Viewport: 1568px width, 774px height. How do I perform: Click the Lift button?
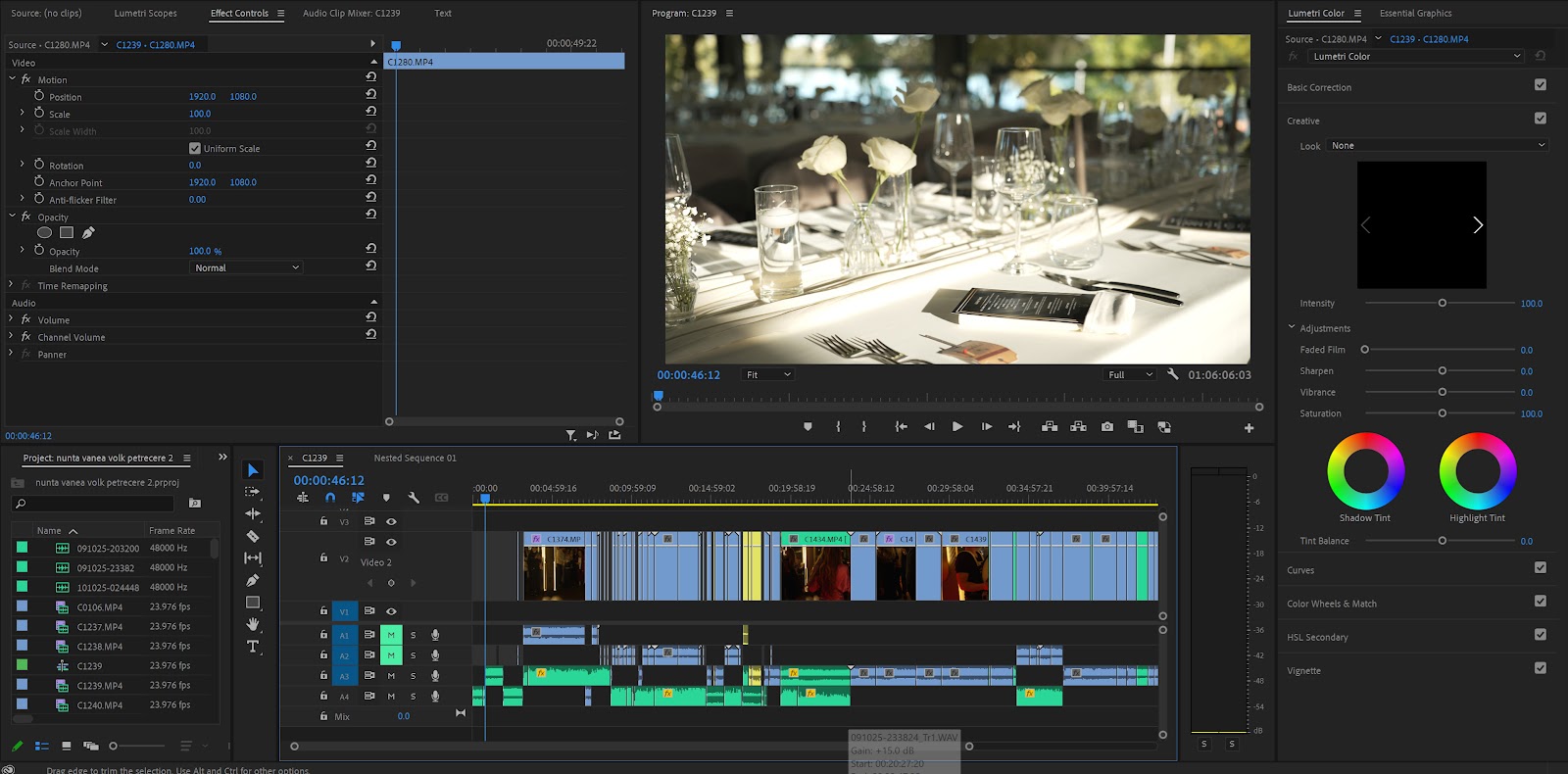pyautogui.click(x=1050, y=427)
